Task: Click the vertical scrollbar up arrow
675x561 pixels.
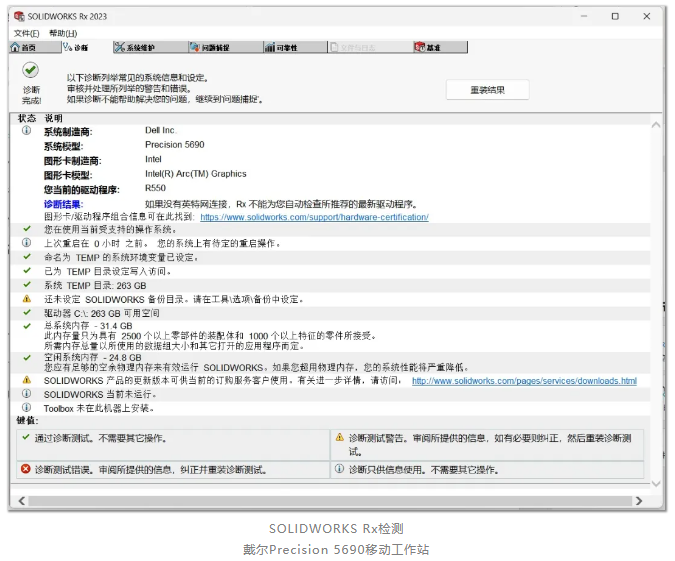Action: point(656,125)
